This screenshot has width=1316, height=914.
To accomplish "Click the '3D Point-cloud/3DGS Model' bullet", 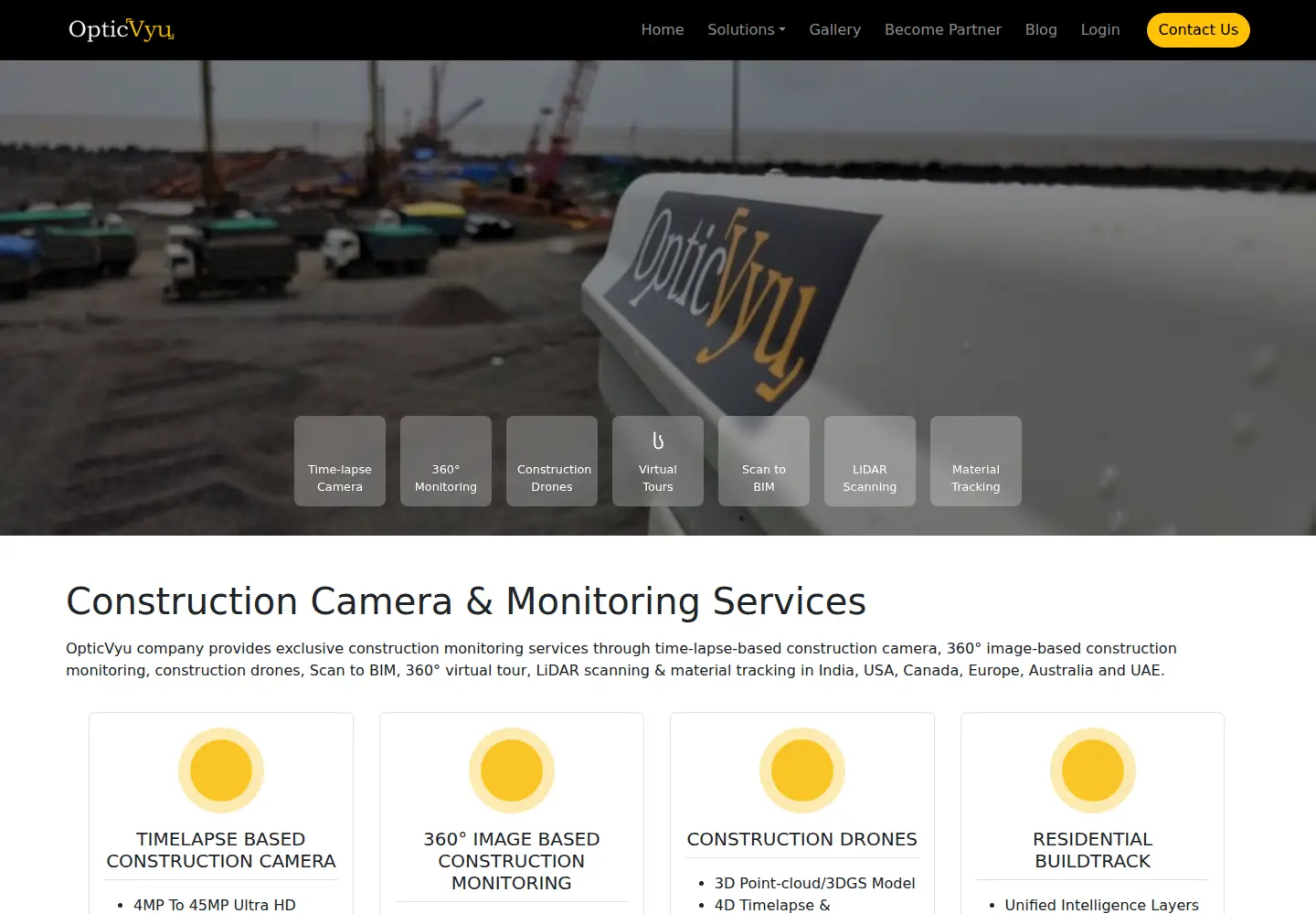I will click(x=815, y=883).
